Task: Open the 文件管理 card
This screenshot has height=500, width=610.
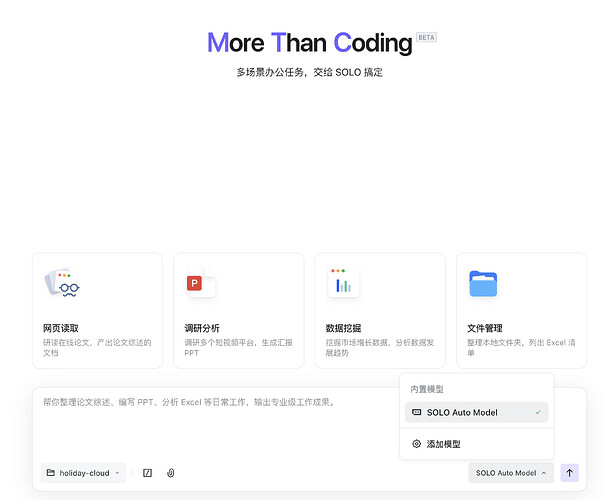Action: 521,311
